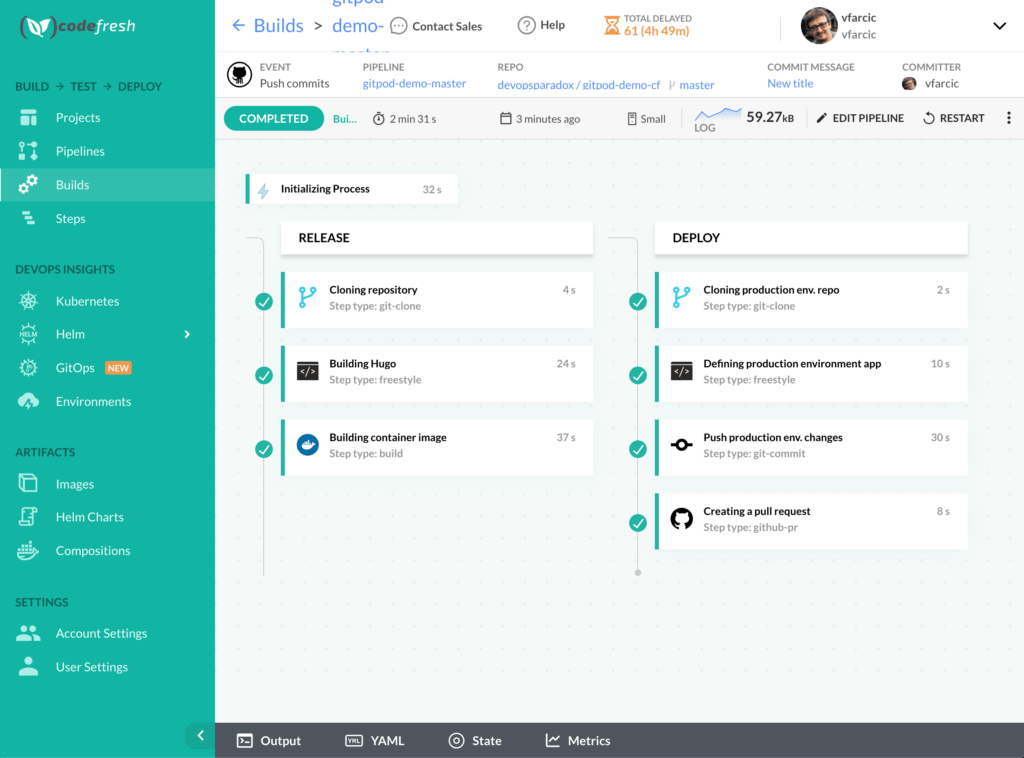The image size is (1024, 758).
Task: Click the truncated Bui... link
Action: [x=345, y=119]
